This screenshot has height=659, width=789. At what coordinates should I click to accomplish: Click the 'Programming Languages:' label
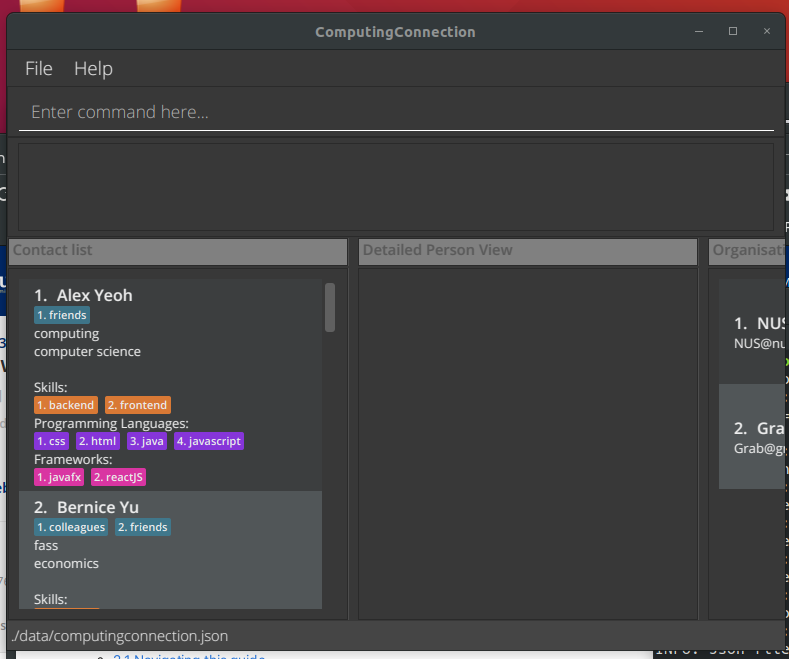point(111,424)
